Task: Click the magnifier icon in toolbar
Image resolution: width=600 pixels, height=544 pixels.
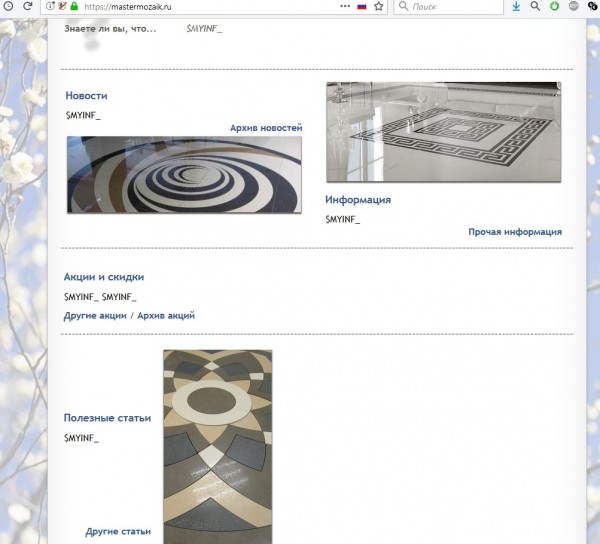Action: pos(535,6)
